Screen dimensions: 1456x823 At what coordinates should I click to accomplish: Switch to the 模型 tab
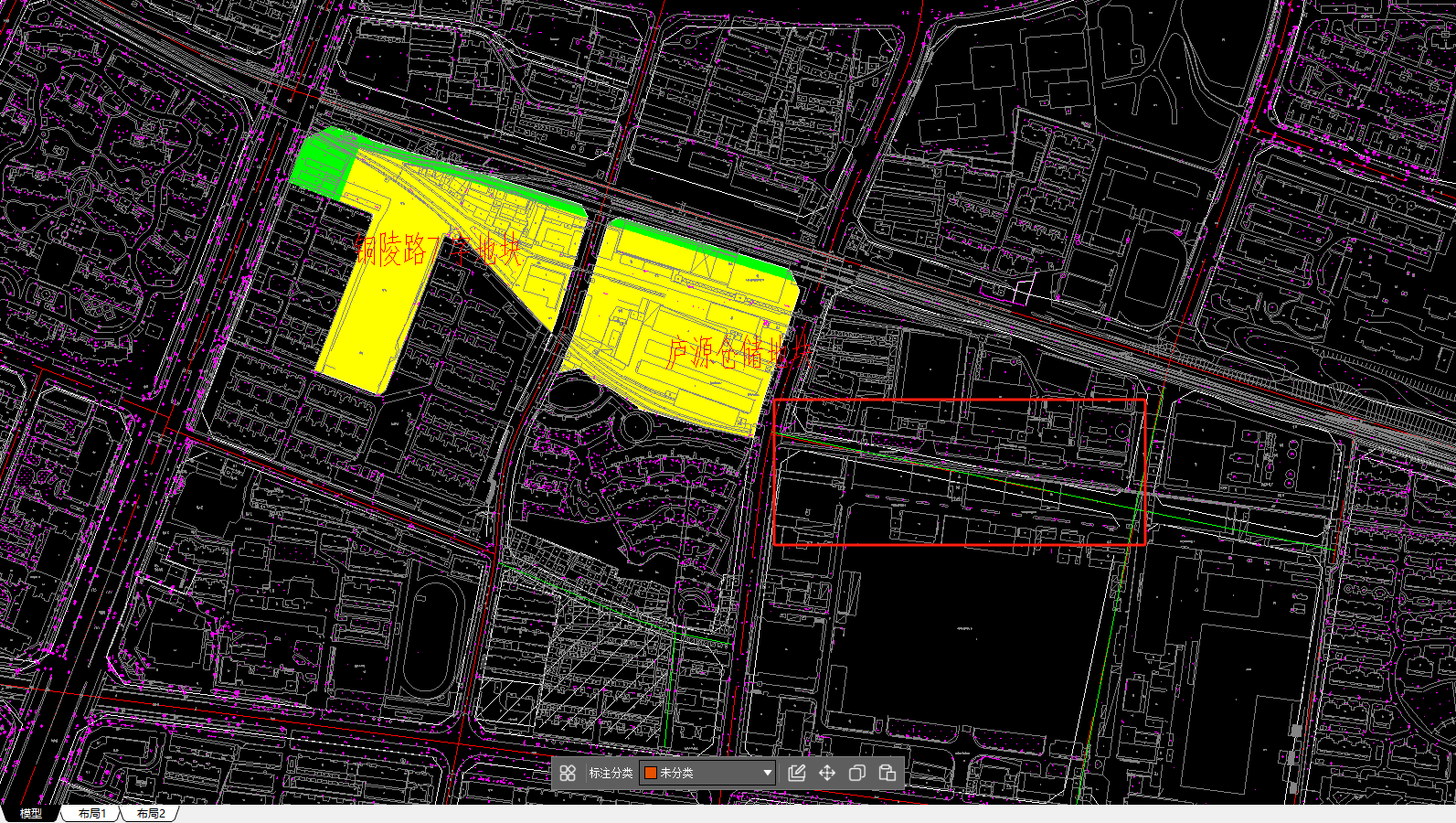[x=31, y=813]
